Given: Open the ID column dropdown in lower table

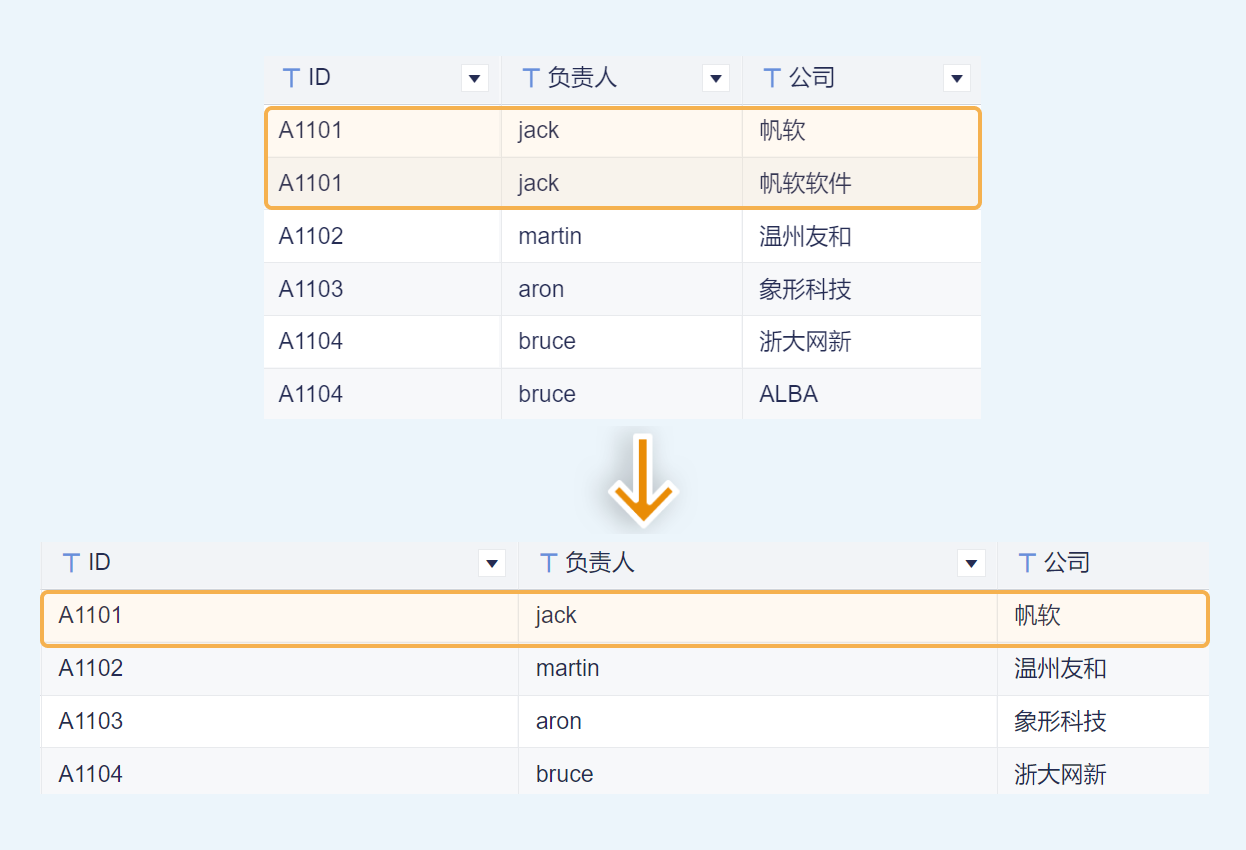Looking at the screenshot, I should coord(492,564).
